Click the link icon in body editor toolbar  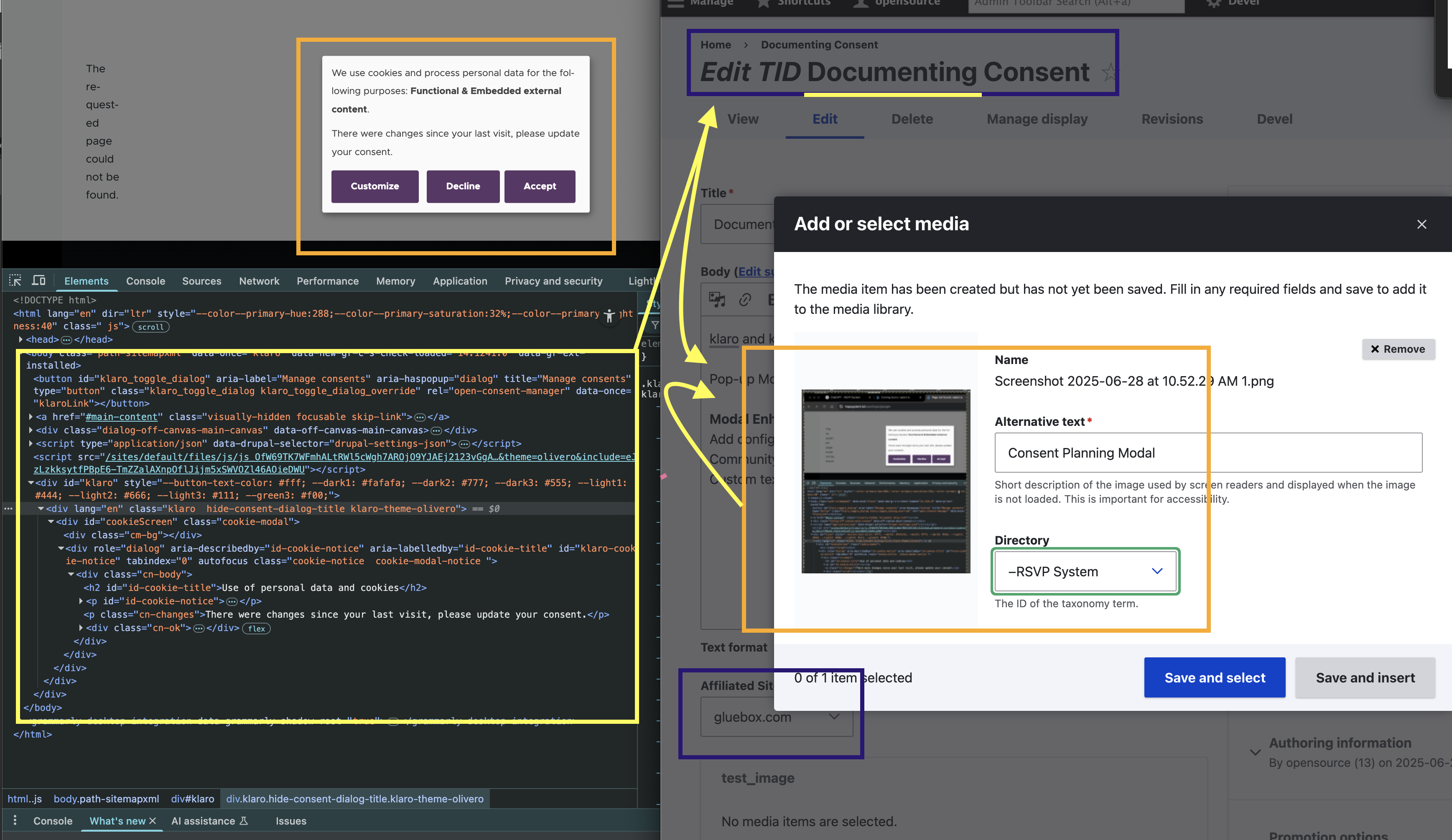point(745,299)
